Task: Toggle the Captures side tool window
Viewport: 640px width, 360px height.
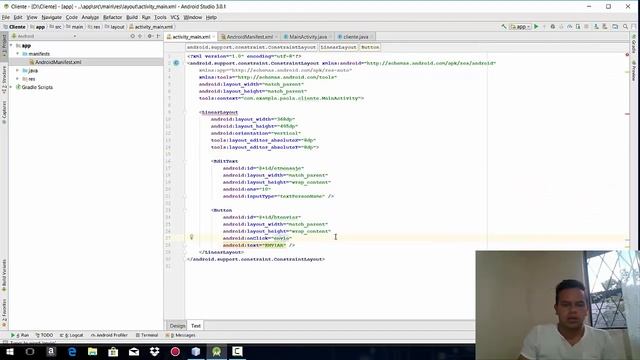Action: [x=4, y=111]
